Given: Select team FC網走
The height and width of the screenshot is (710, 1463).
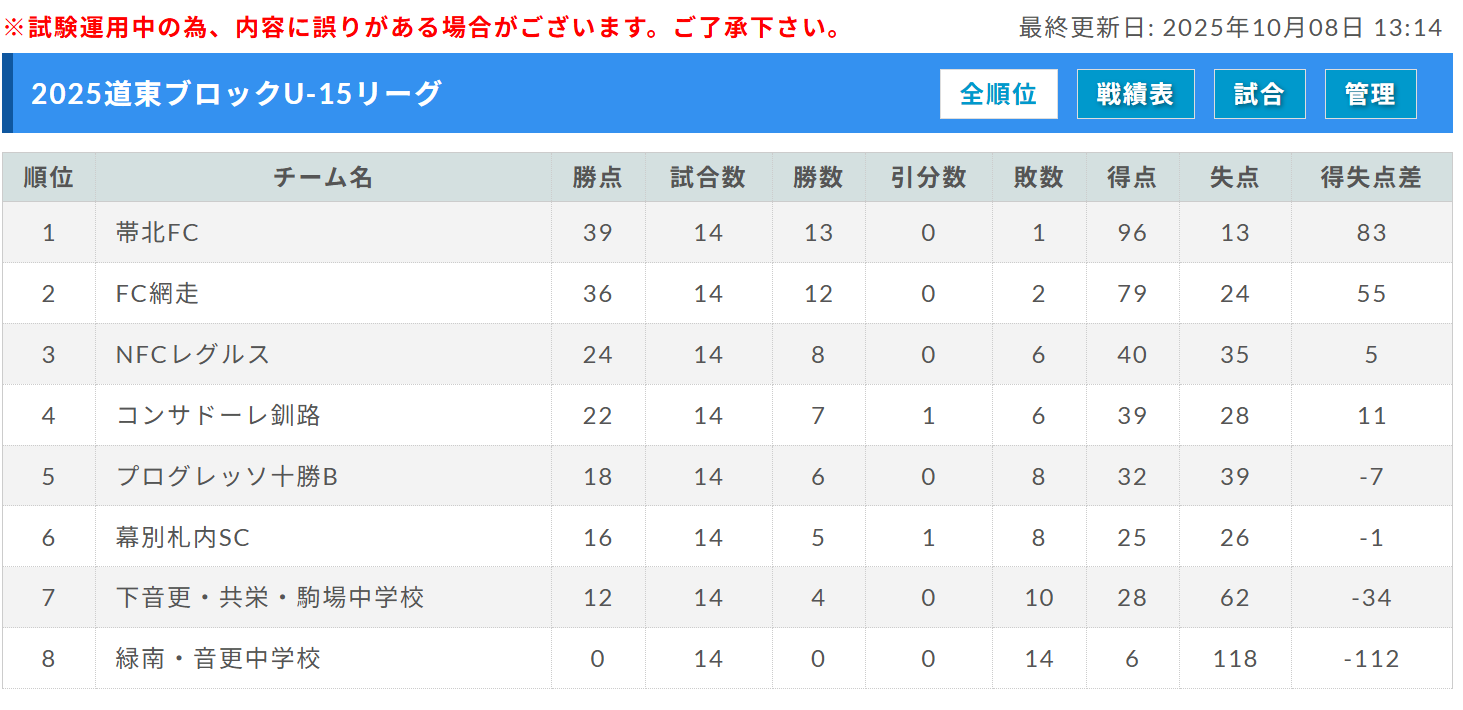Looking at the screenshot, I should pos(158,294).
